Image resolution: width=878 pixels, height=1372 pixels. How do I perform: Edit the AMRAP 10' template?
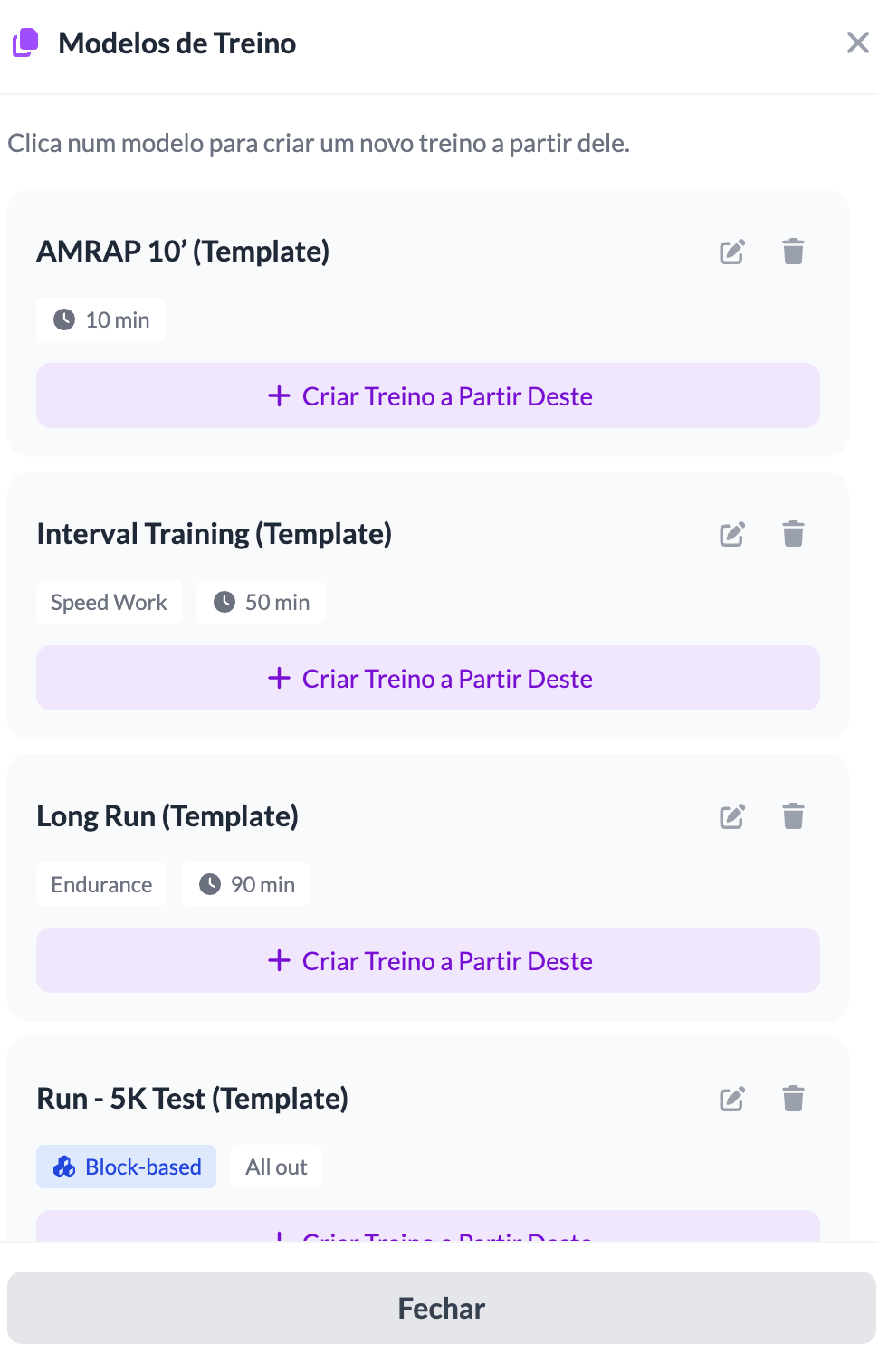pos(731,252)
